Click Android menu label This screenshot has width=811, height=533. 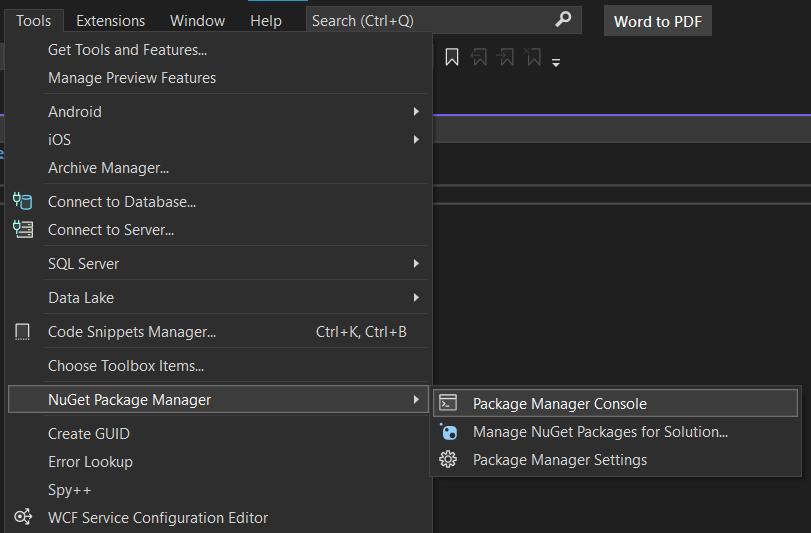[74, 112]
